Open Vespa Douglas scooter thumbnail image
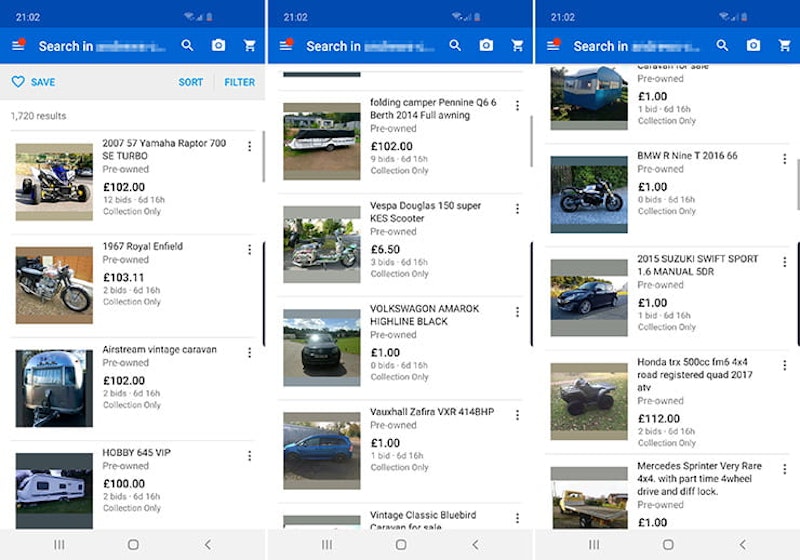This screenshot has height=560, width=800. tap(322, 244)
